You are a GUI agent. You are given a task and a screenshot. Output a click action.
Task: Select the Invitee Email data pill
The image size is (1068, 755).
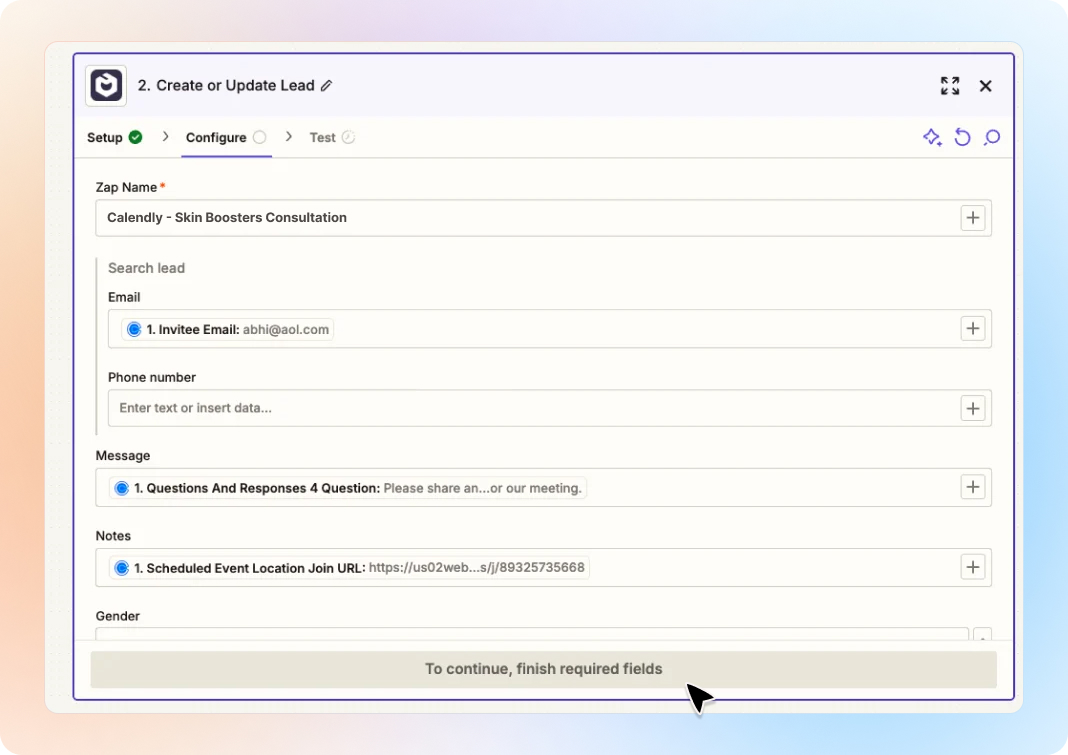pyautogui.click(x=227, y=329)
